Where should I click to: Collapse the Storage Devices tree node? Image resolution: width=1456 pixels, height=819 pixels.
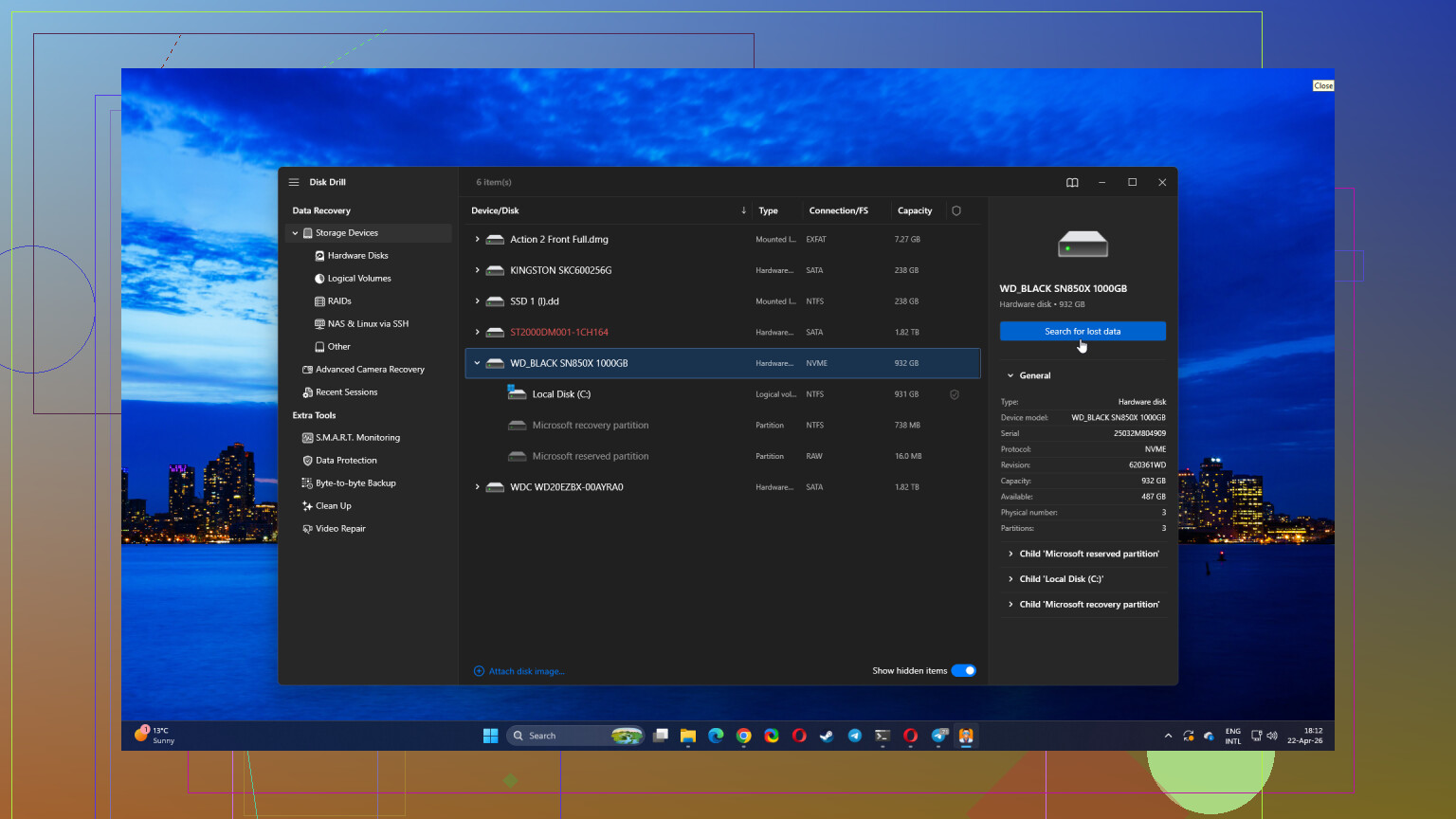pyautogui.click(x=295, y=233)
